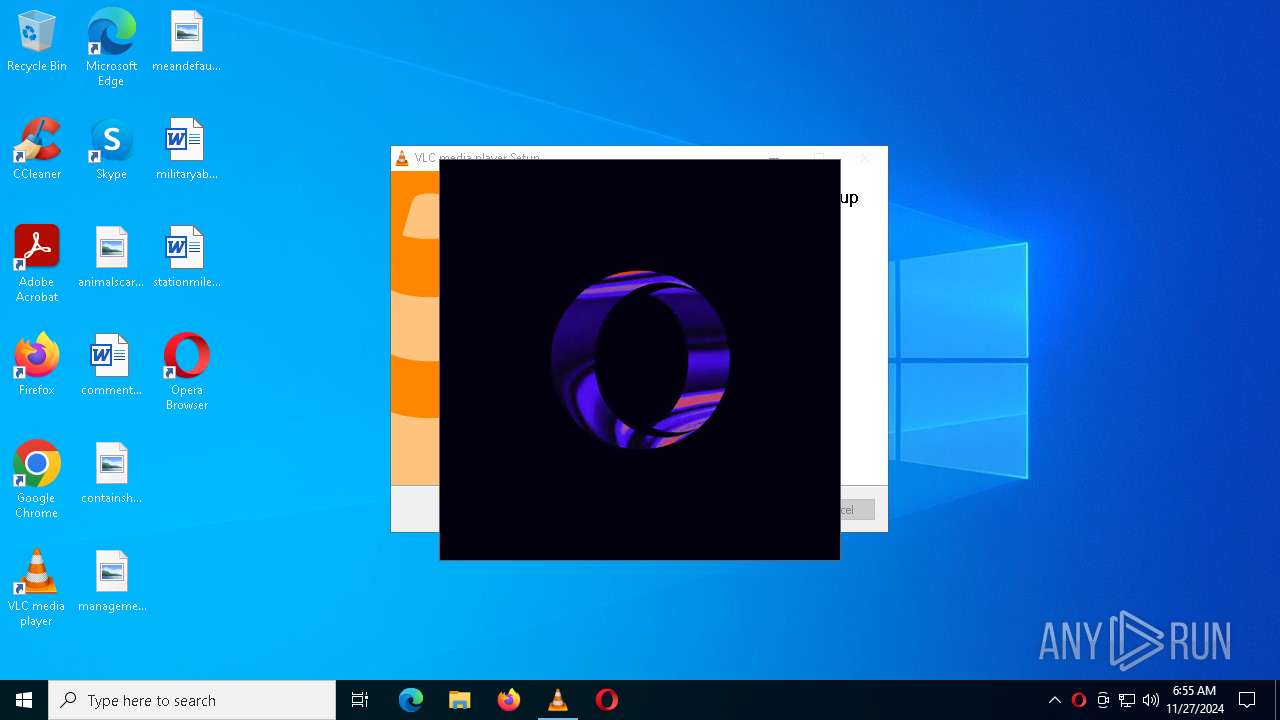Image resolution: width=1280 pixels, height=720 pixels.
Task: Open Edge from the taskbar
Action: pyautogui.click(x=411, y=700)
